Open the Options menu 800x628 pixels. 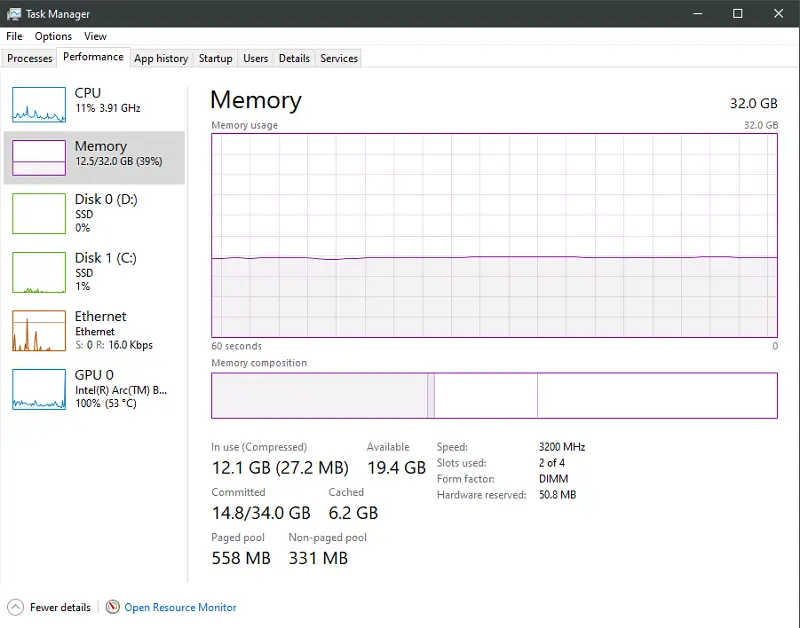[x=53, y=36]
